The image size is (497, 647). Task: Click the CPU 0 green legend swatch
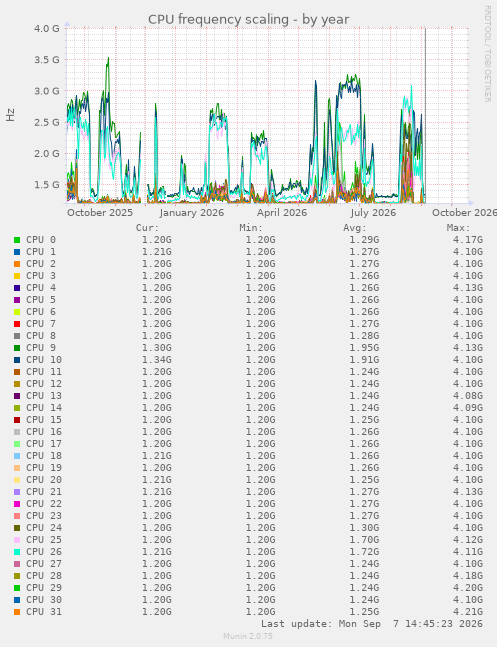17,240
